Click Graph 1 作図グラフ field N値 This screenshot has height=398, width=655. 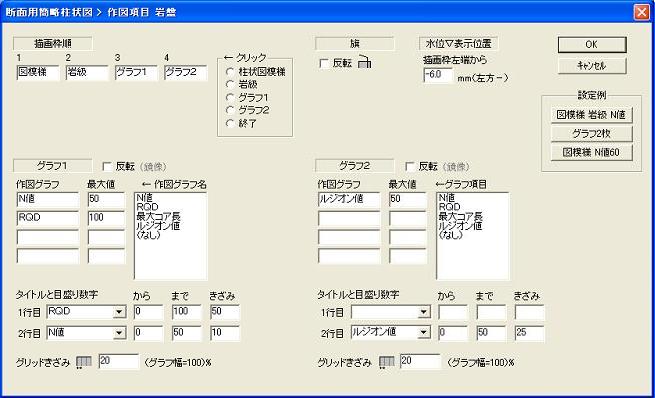[48, 200]
